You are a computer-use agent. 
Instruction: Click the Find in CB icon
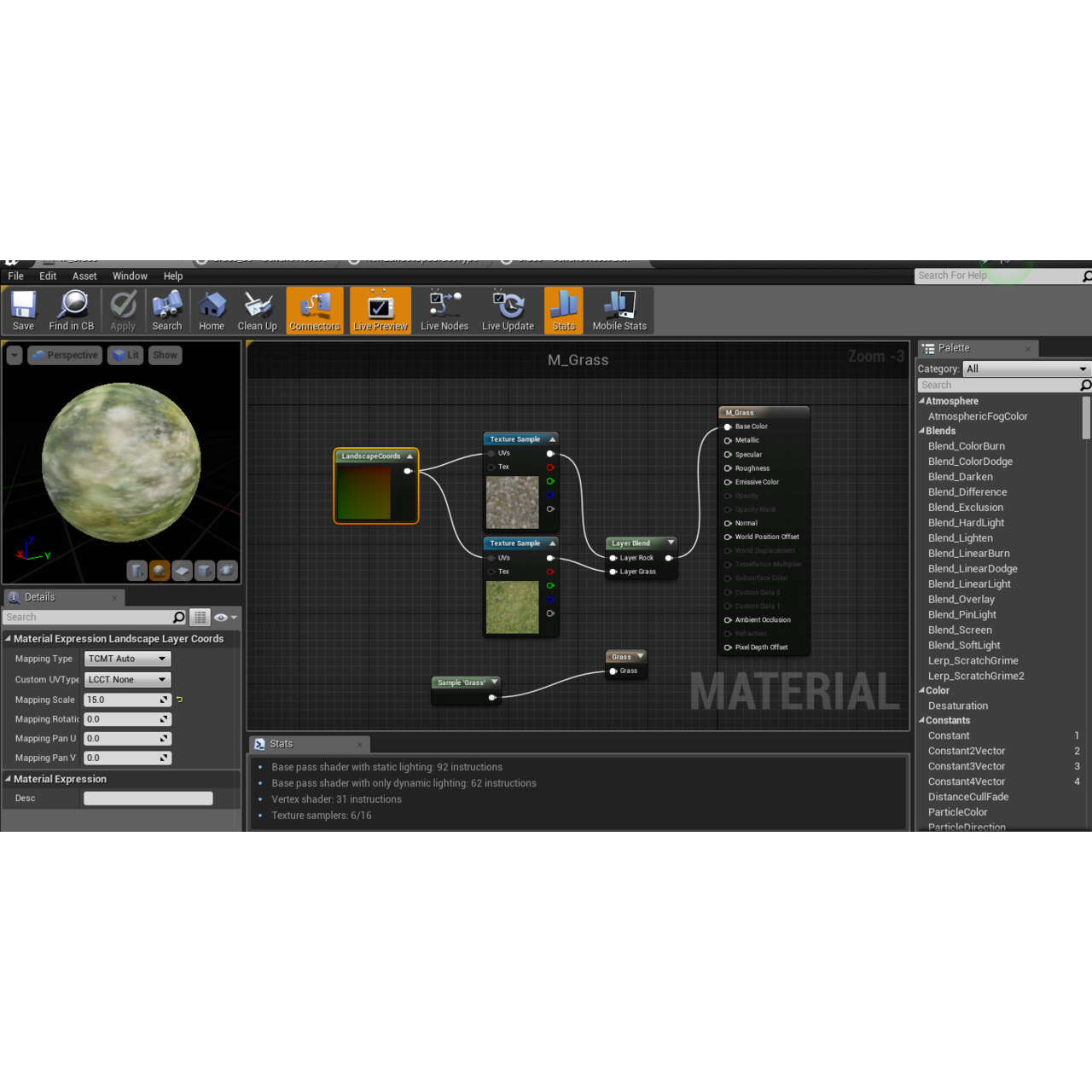(x=72, y=310)
